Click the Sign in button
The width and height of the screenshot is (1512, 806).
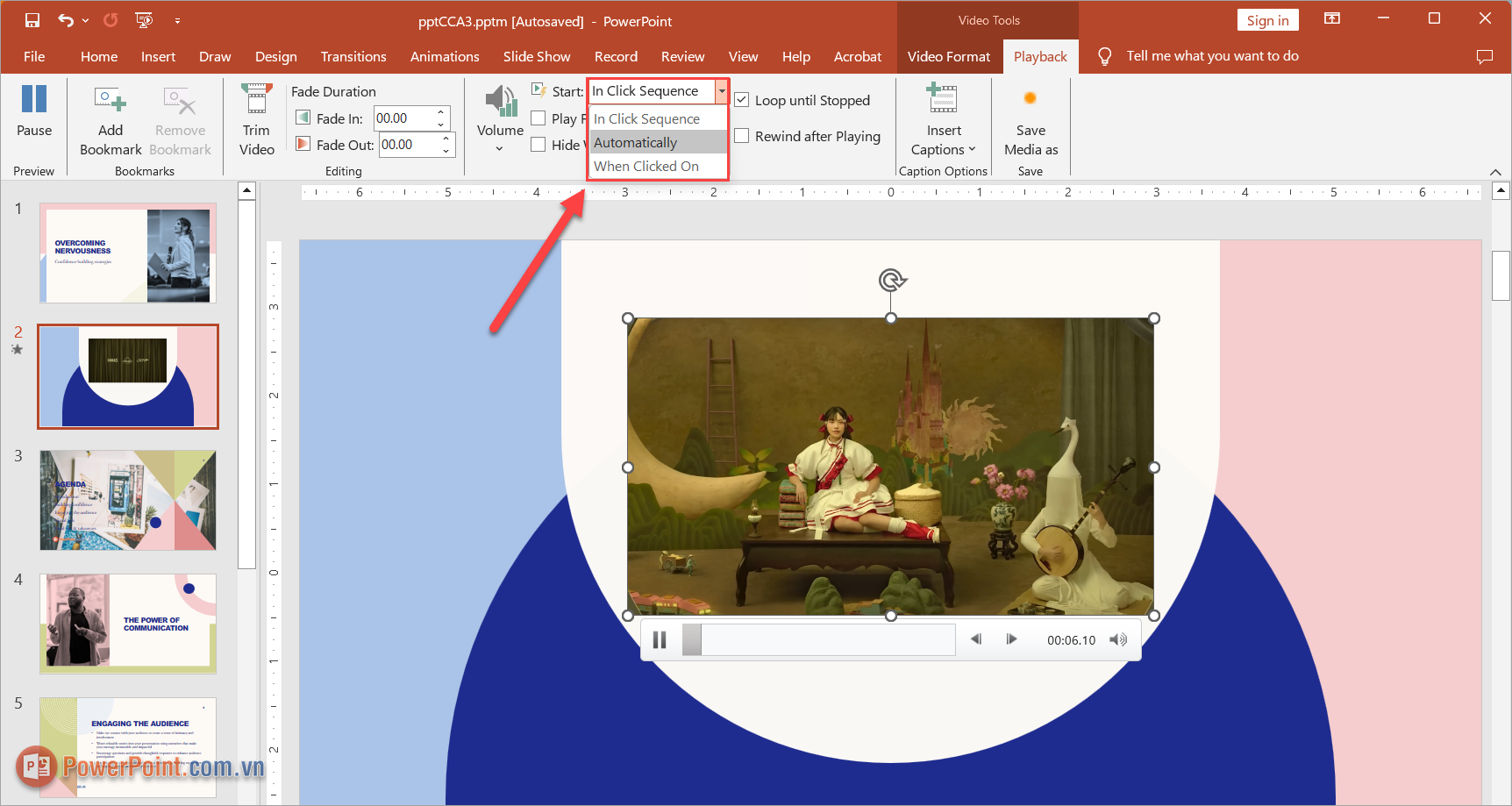point(1267,20)
